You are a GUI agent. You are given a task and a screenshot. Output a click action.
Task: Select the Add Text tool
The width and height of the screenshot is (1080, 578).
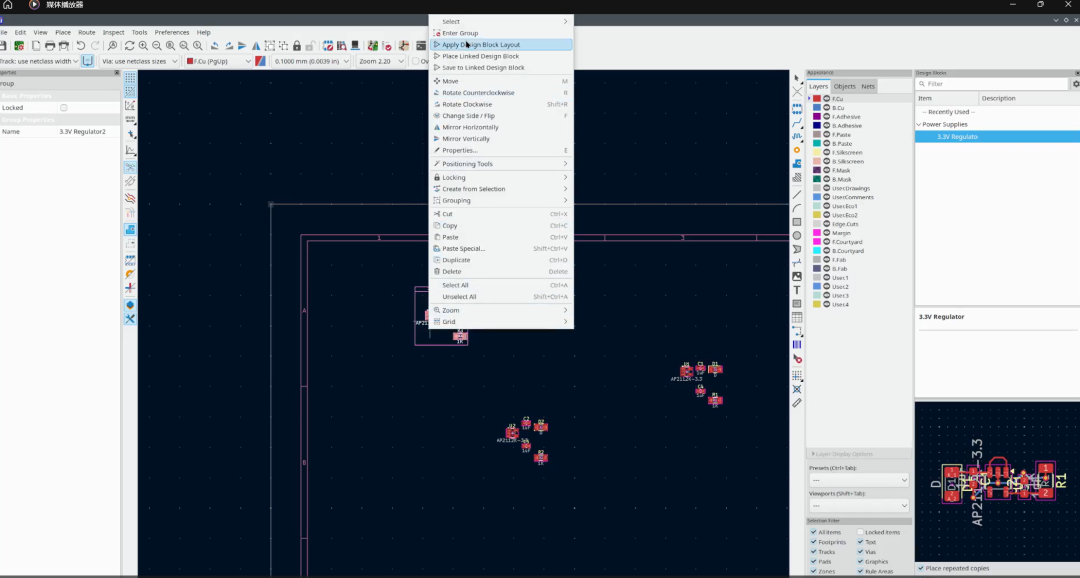point(797,290)
